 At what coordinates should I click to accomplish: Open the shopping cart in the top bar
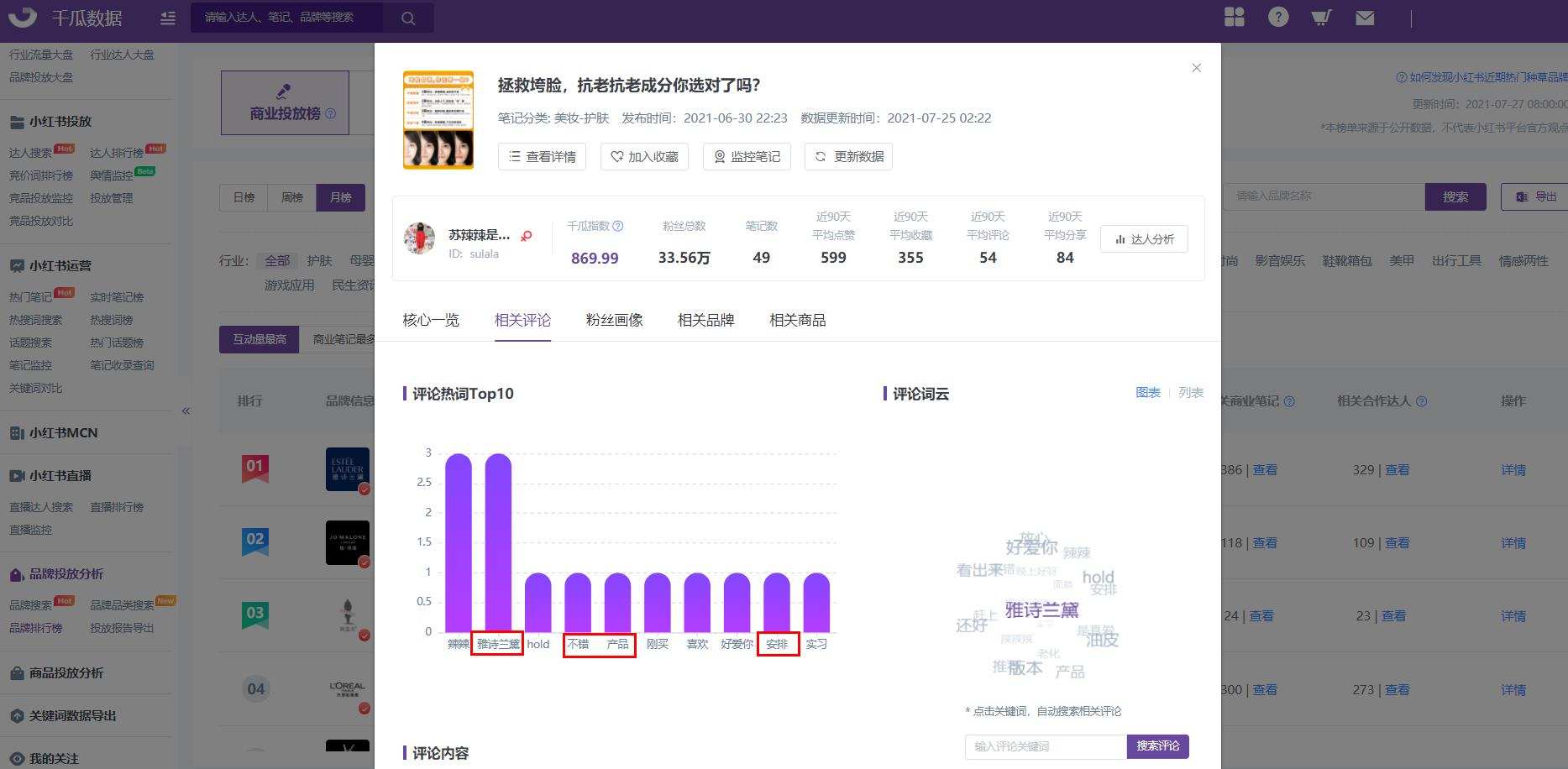1321,17
